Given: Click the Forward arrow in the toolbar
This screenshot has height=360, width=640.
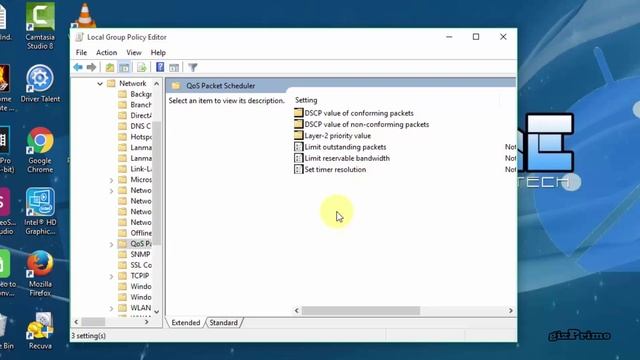Looking at the screenshot, I should [x=91, y=67].
